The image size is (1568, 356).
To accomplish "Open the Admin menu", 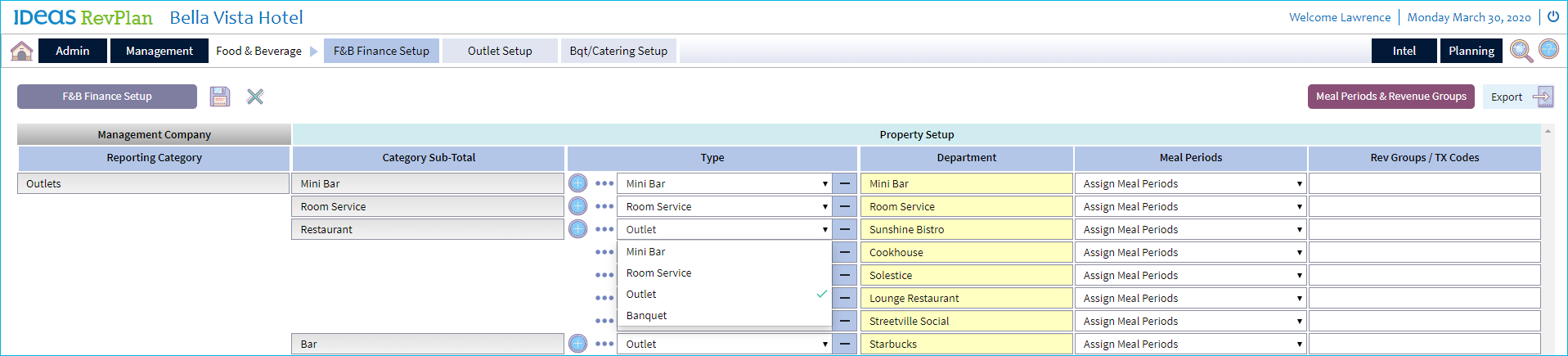I will 73,51.
